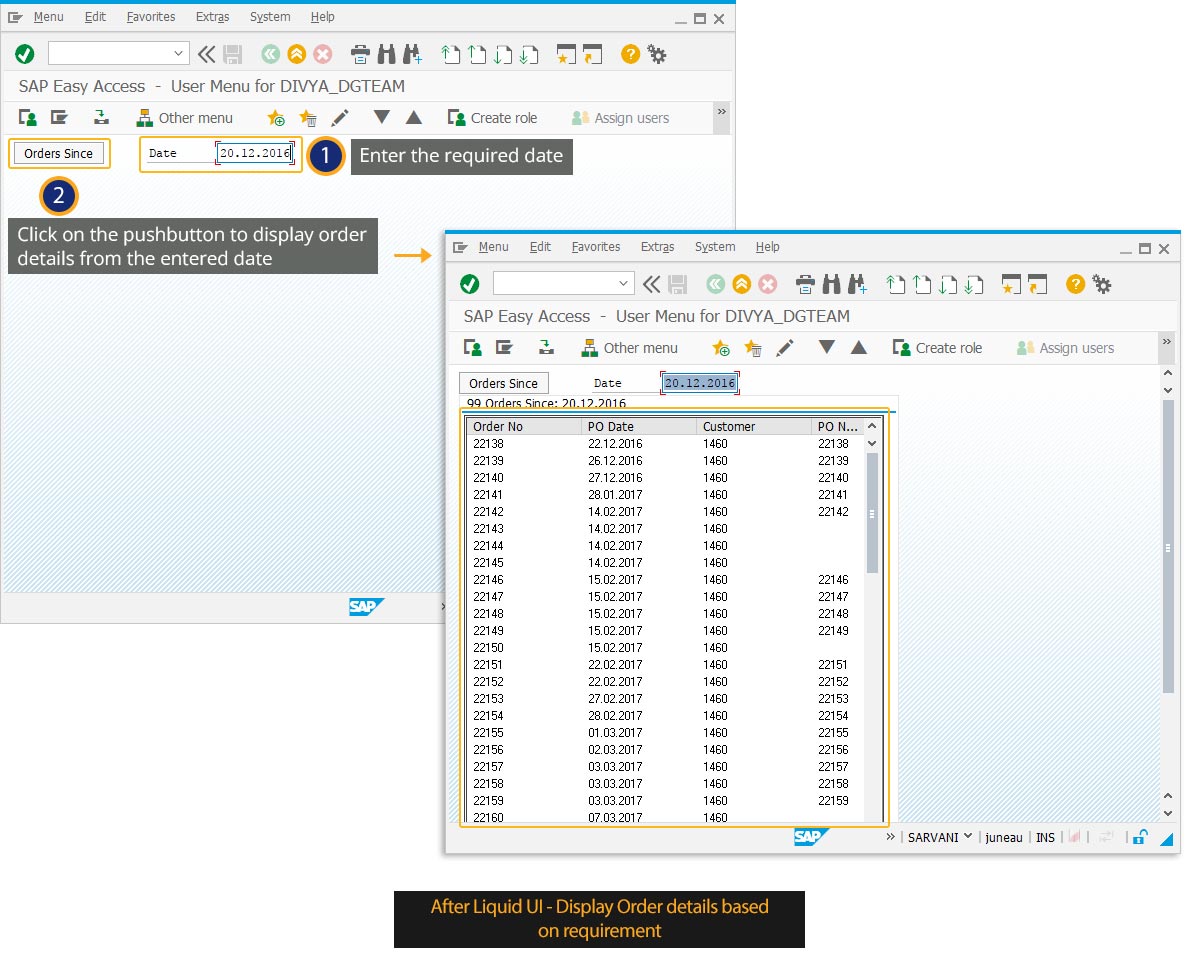Click the Print icon in the back window

click(x=360, y=54)
